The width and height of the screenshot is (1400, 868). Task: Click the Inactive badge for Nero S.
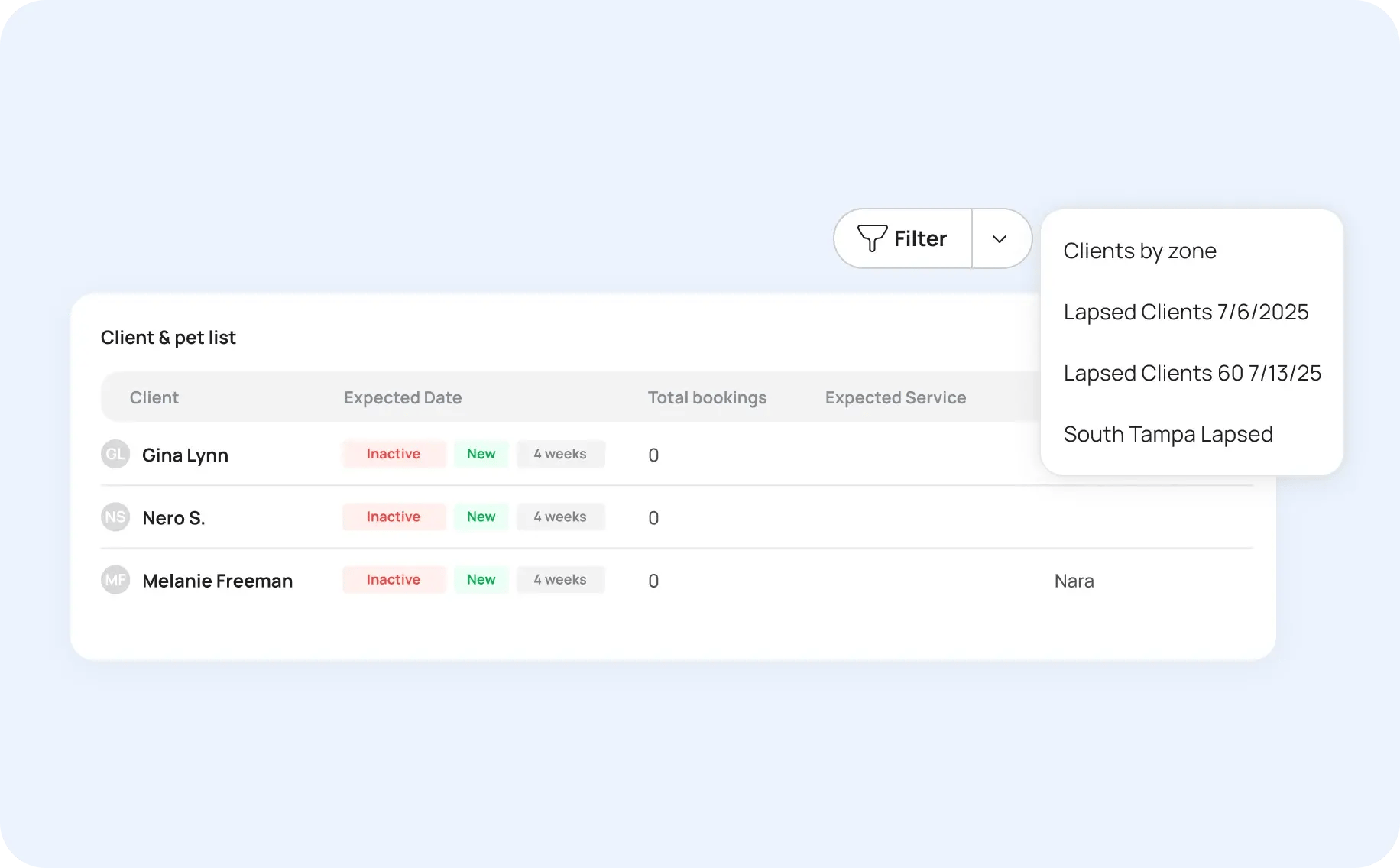click(x=394, y=517)
